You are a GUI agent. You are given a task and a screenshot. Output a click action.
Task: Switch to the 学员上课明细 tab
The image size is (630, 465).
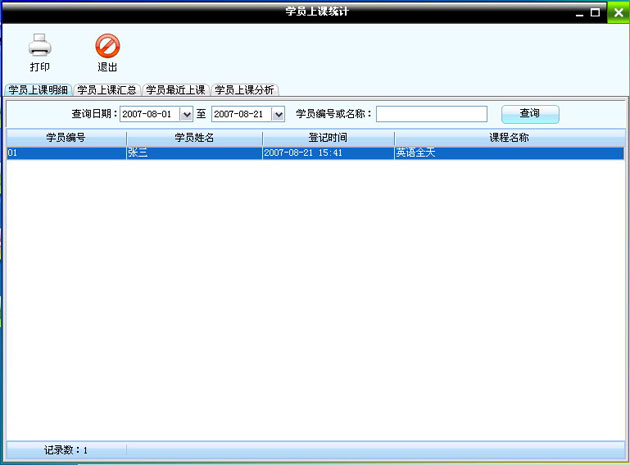click(x=38, y=90)
